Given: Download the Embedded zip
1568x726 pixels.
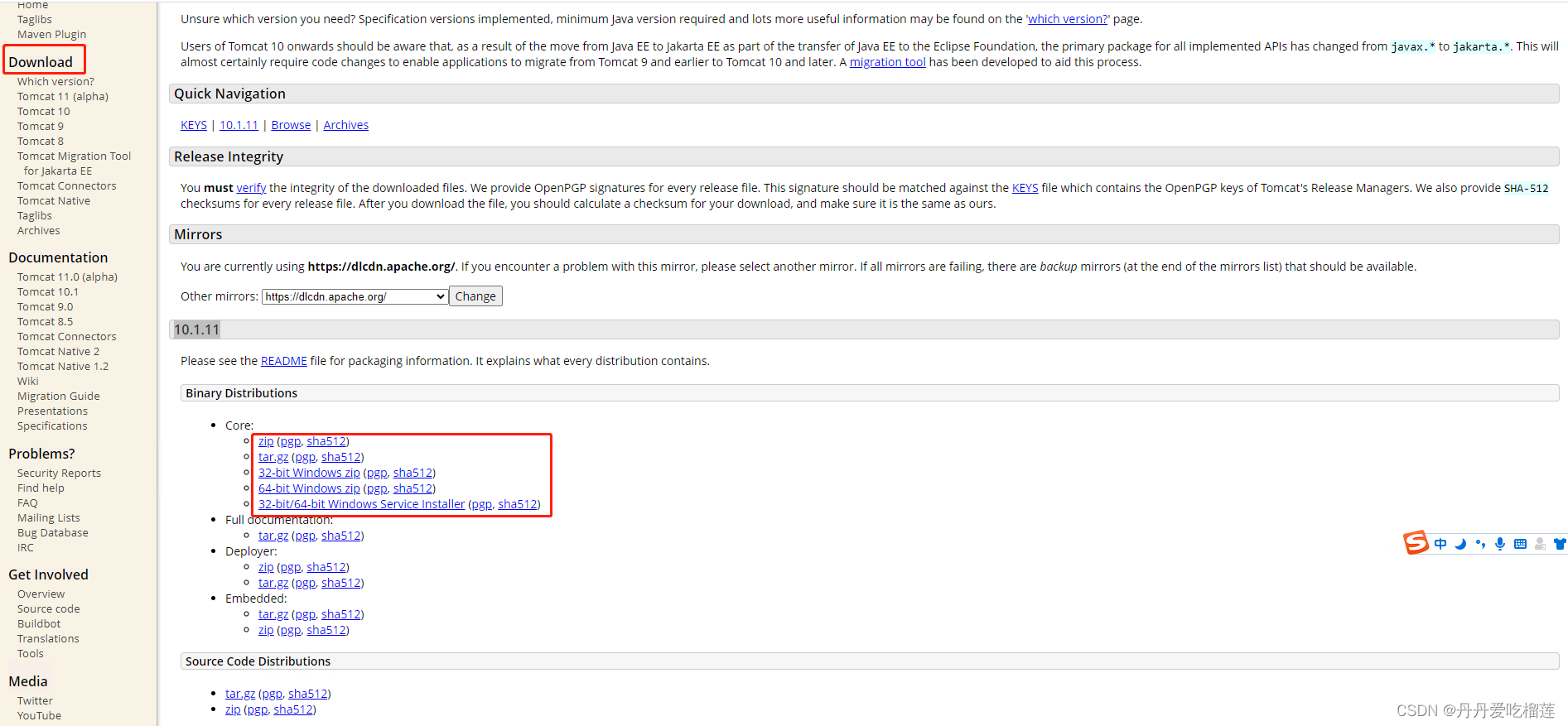Looking at the screenshot, I should [x=266, y=630].
